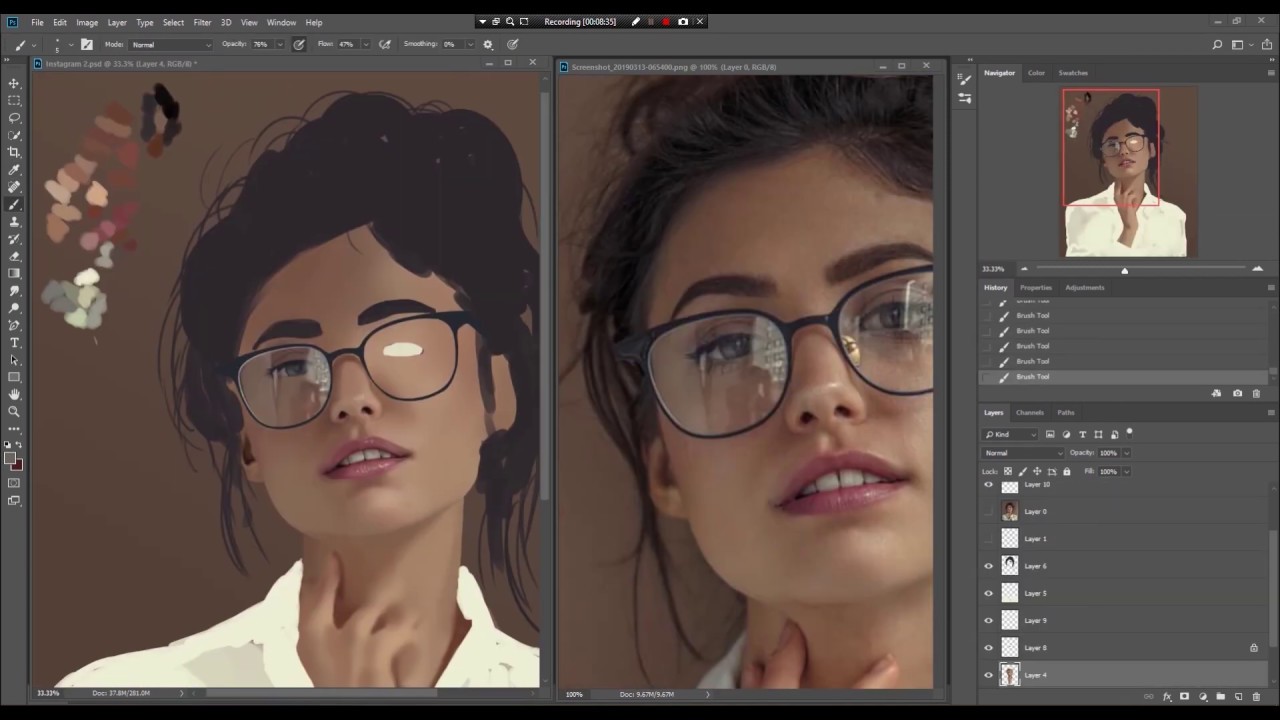
Task: Open the layer filter Kind dropdown
Action: pyautogui.click(x=1010, y=434)
